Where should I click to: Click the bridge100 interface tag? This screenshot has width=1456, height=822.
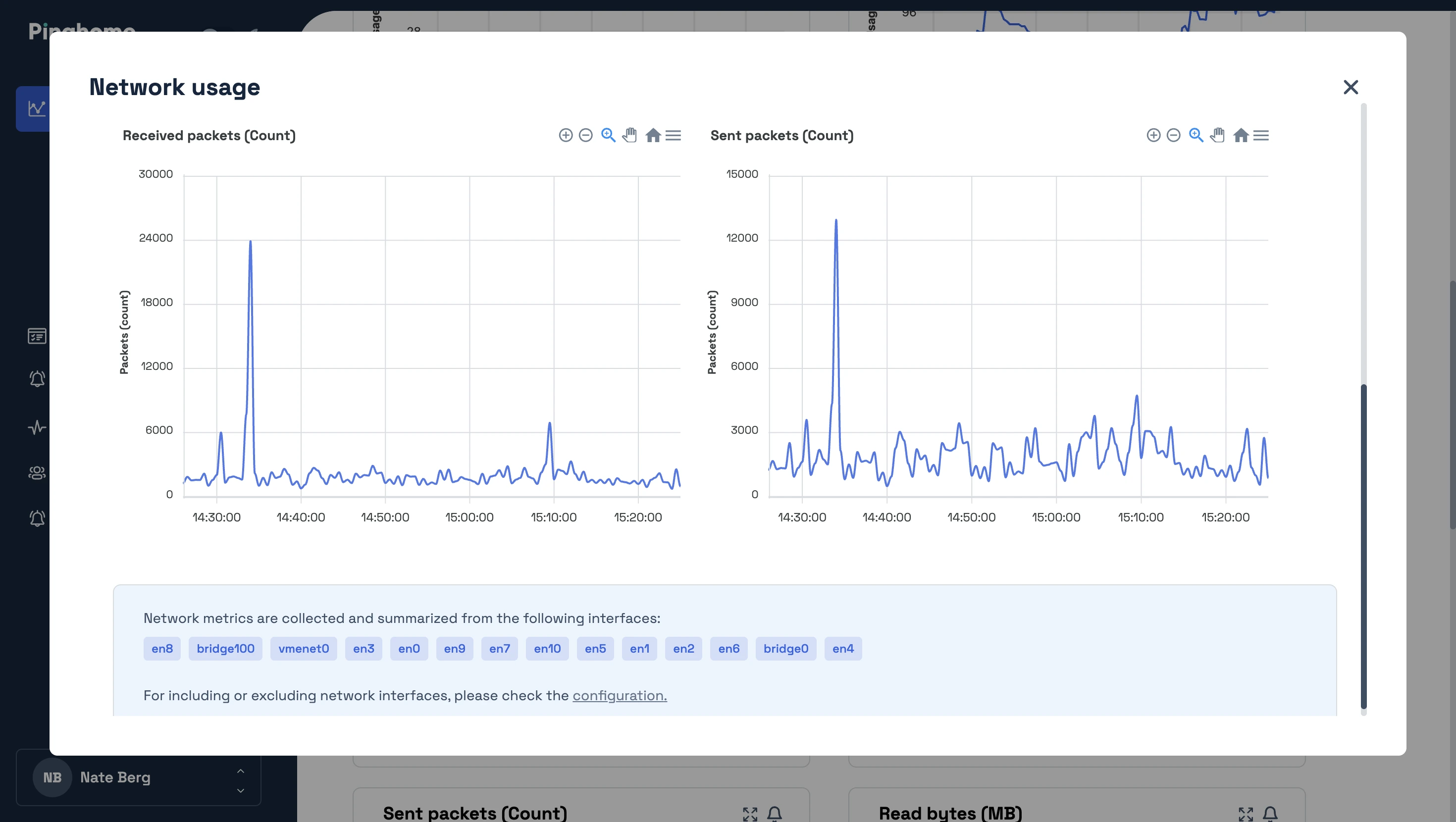click(x=225, y=649)
